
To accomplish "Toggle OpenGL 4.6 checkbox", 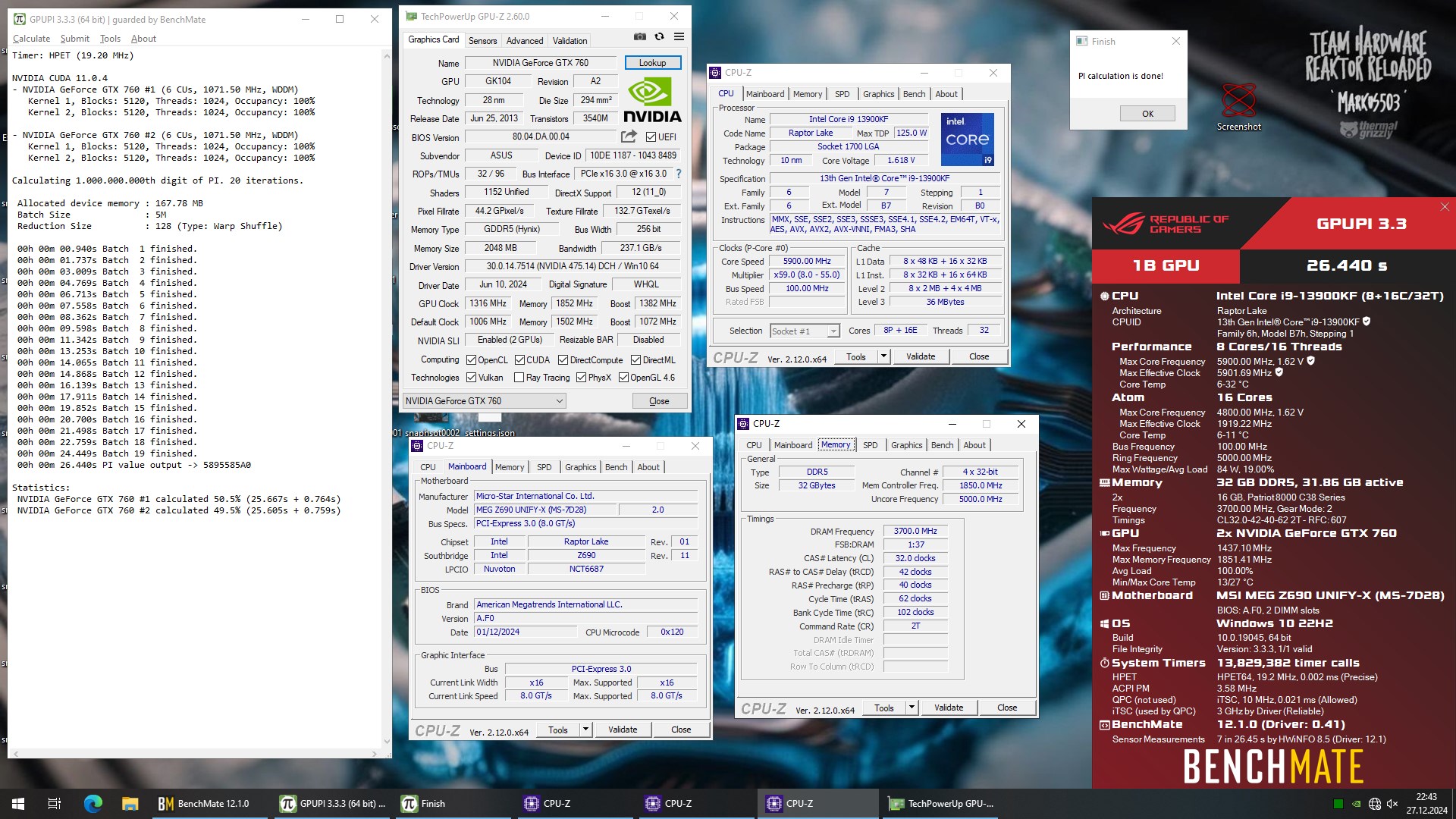I will [x=623, y=378].
